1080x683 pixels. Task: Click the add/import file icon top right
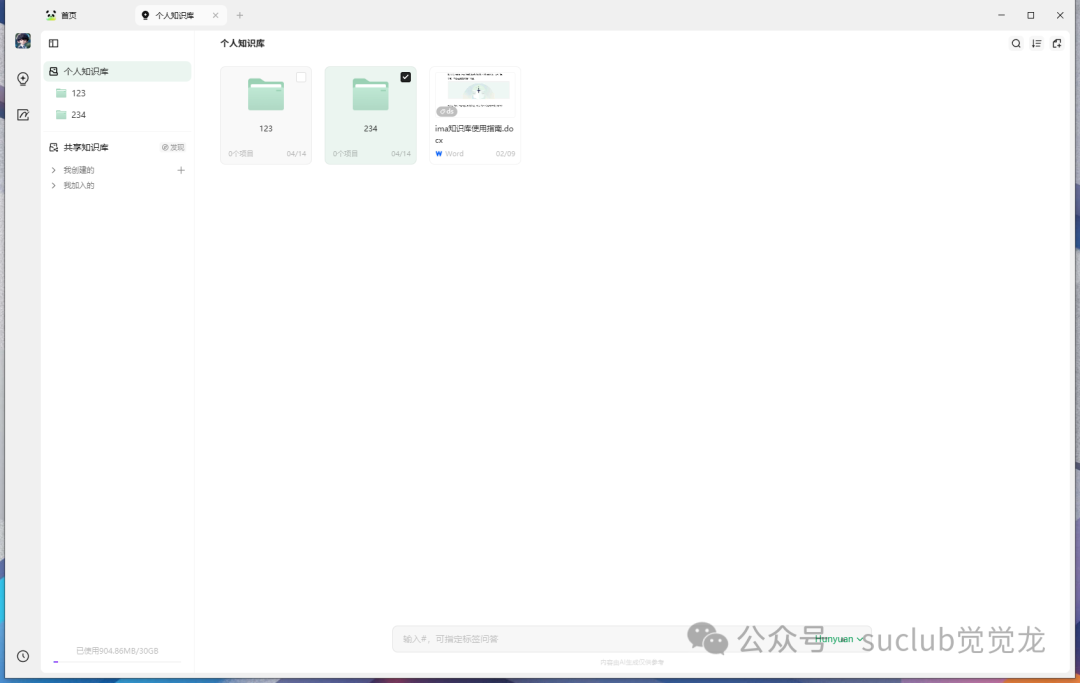click(1057, 43)
